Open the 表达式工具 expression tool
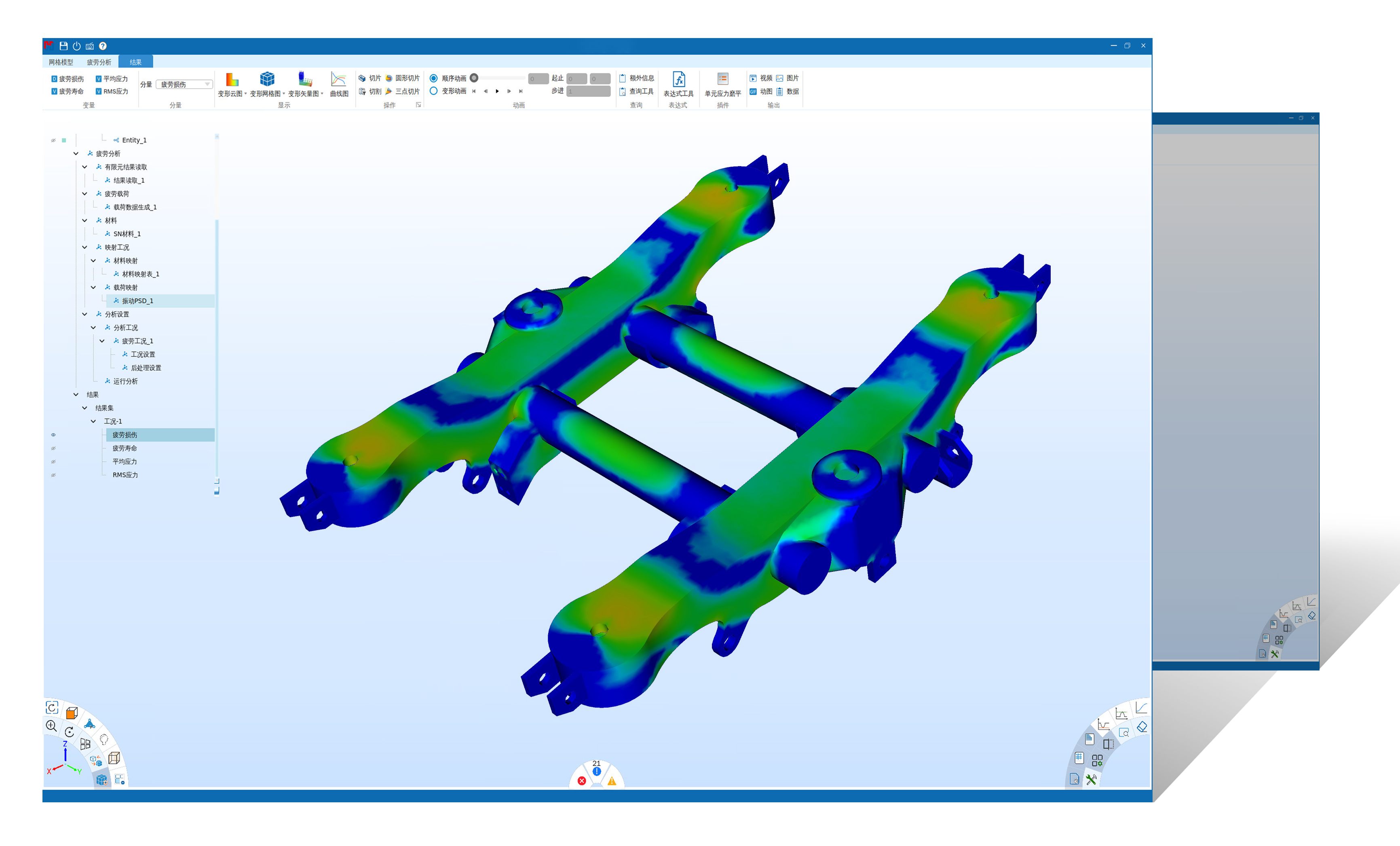 pos(678,80)
